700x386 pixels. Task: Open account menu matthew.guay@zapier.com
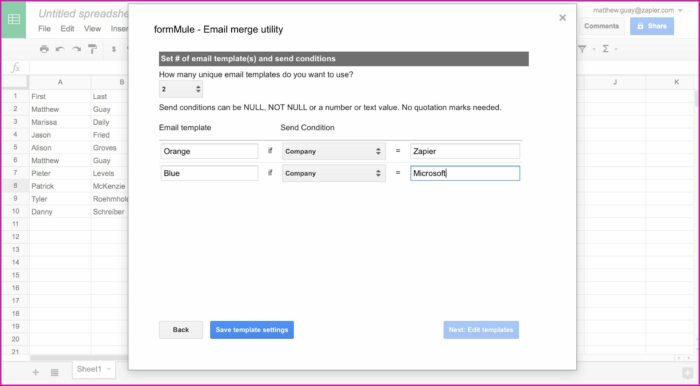[638, 10]
